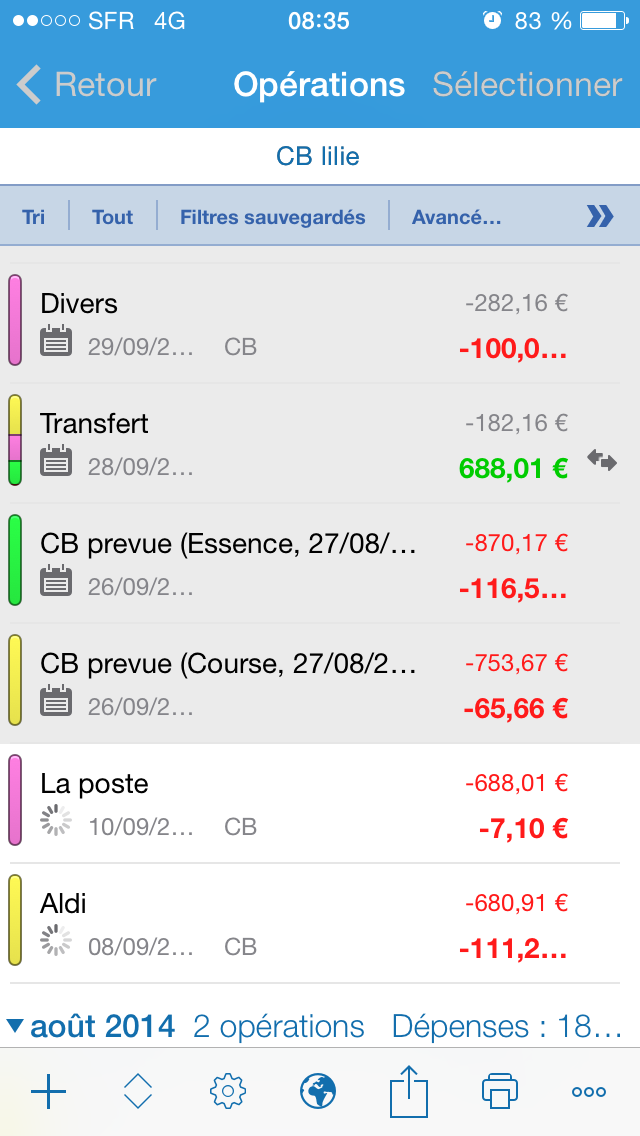Open the settings gear in bottom toolbar
The width and height of the screenshot is (640, 1136).
[228, 1091]
